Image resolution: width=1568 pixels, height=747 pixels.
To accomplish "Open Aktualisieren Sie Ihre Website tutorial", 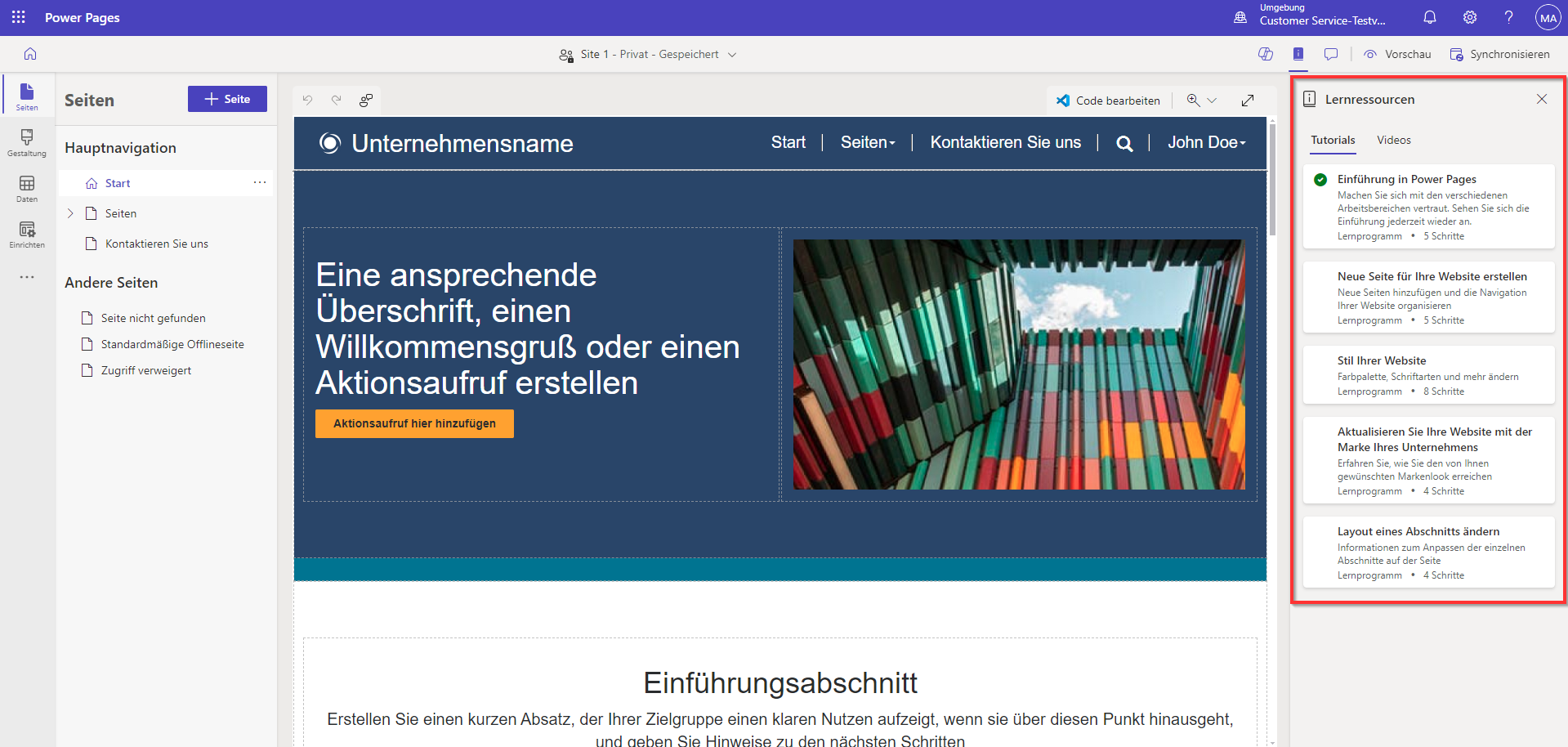I will [1428, 460].
